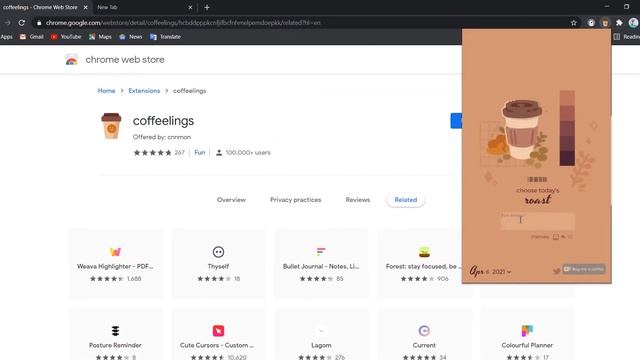Click the blue button beside the coffeelings title
640x360 pixels.
[456, 121]
